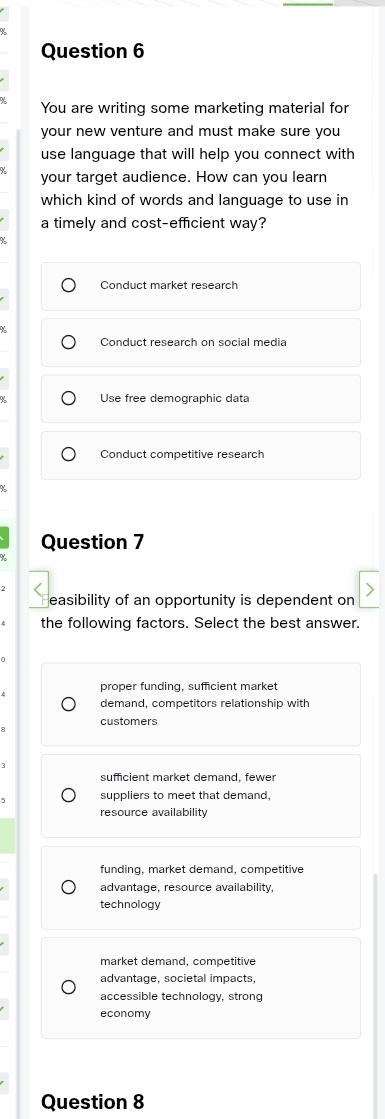Select radio for 'proper funding, sufficient market demand'

click(68, 704)
